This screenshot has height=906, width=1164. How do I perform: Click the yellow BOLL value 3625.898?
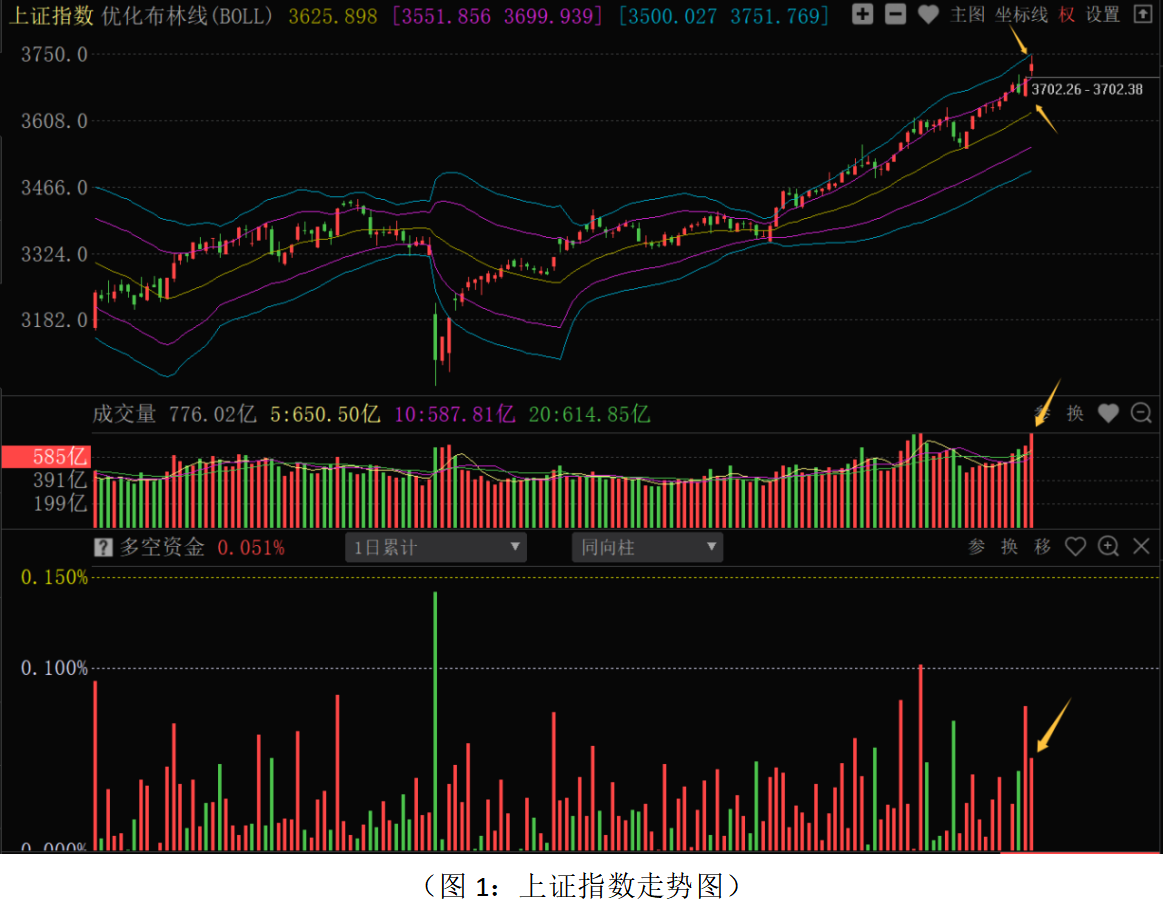pos(333,16)
